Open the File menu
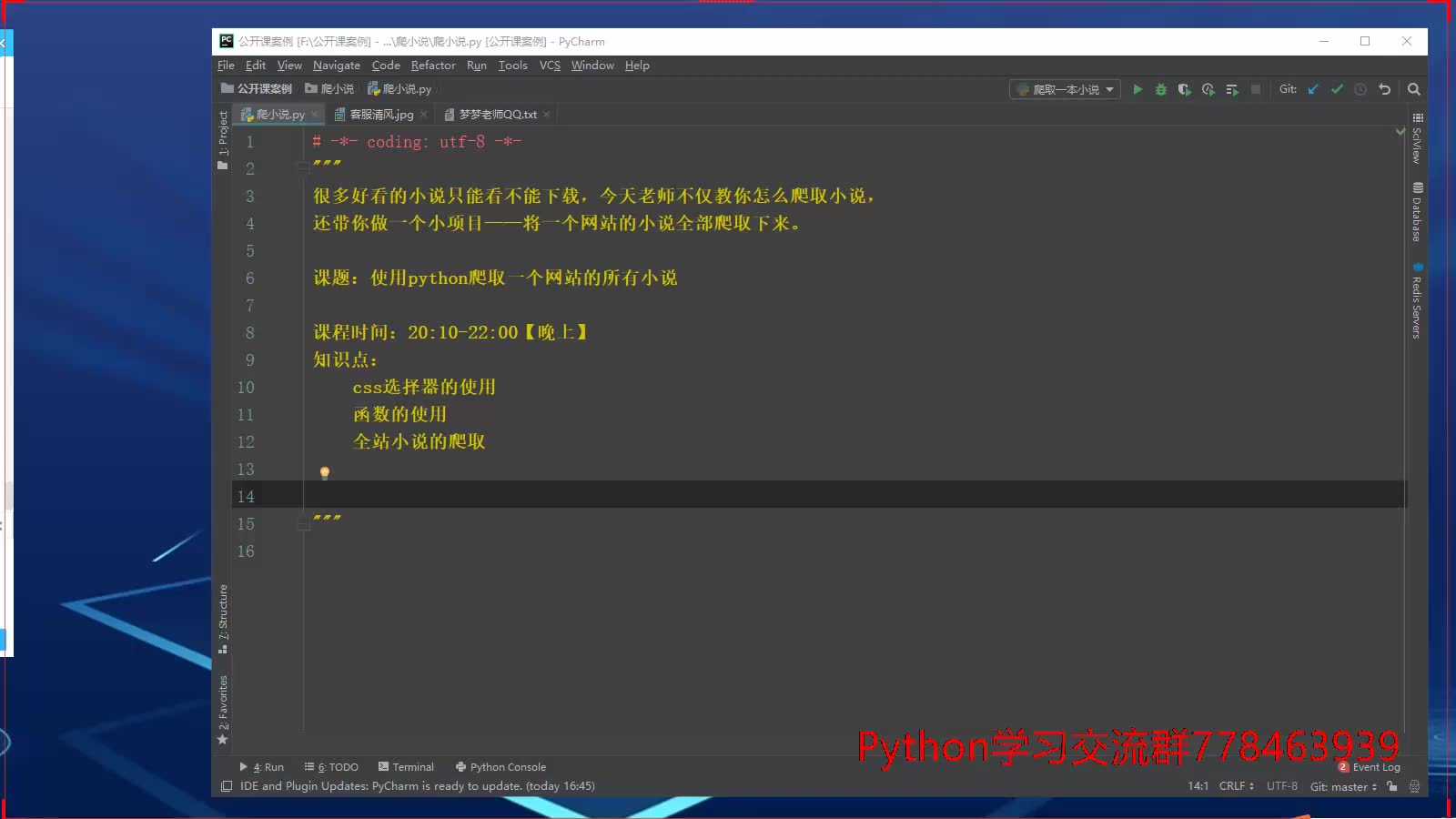This screenshot has height=819, width=1456. pyautogui.click(x=226, y=66)
